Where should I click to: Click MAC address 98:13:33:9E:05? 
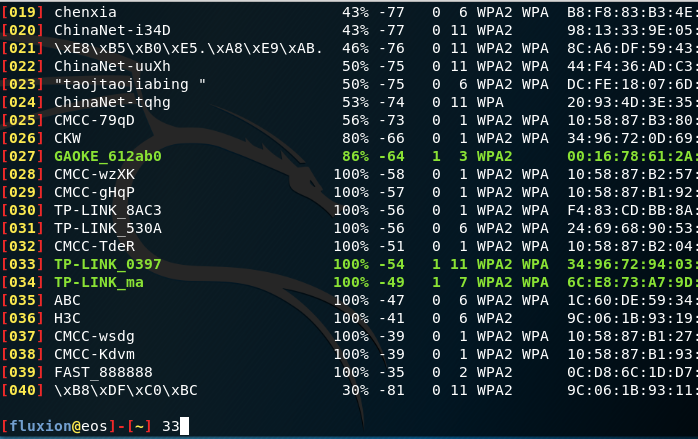point(632,30)
